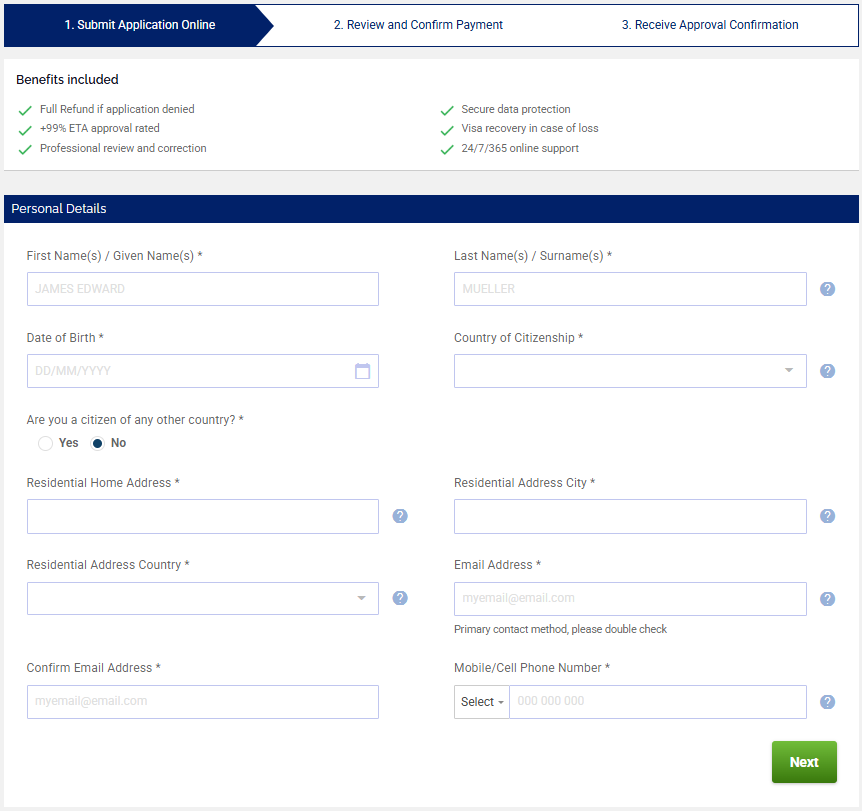Click 'Visa recovery in case of loss' text
Viewport: 862px width, 811px height.
(529, 129)
